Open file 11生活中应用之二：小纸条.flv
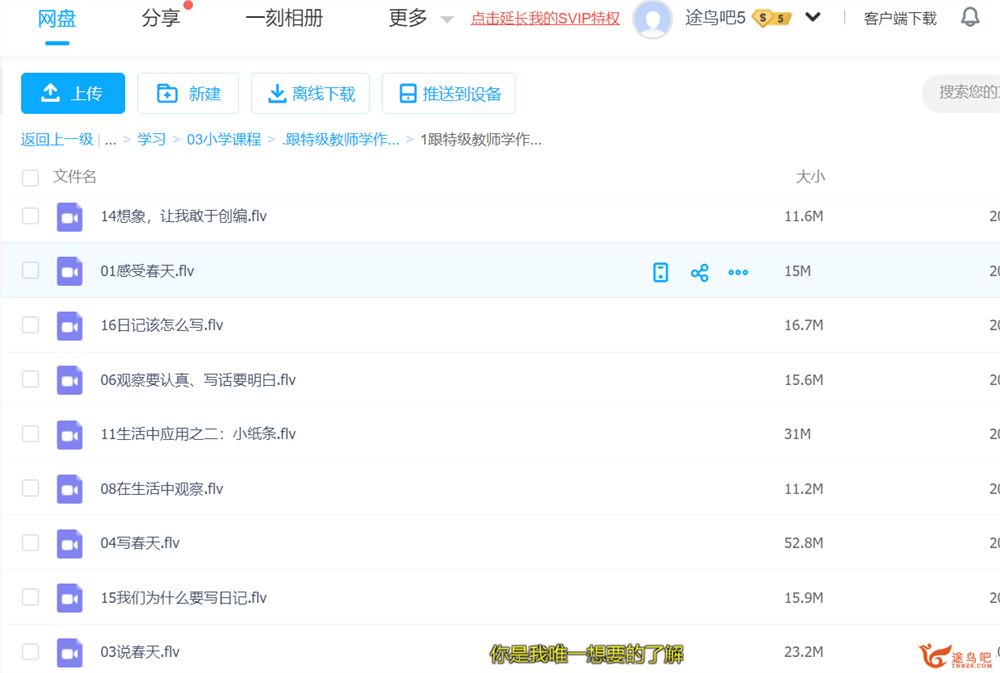The width and height of the screenshot is (1000, 673). pos(198,434)
